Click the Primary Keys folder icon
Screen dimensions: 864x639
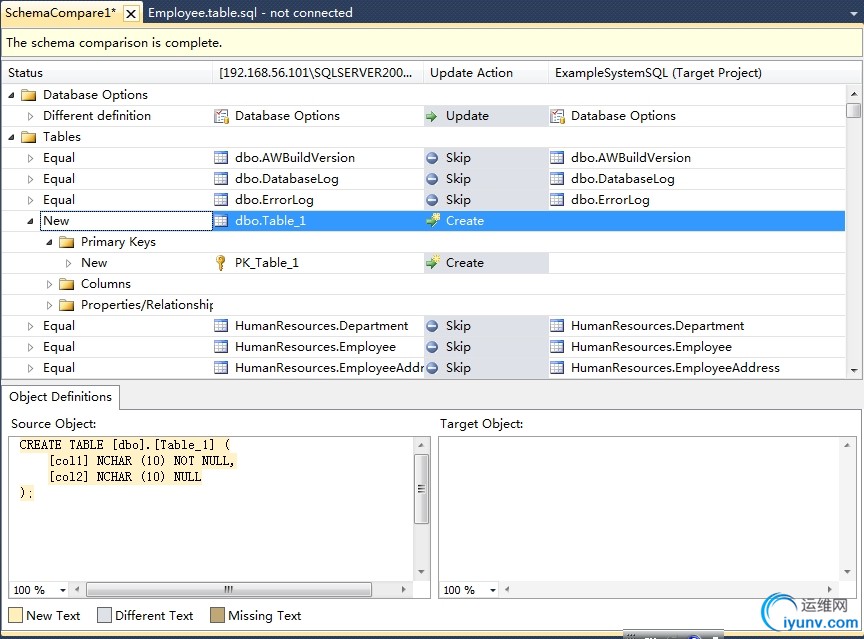point(67,242)
